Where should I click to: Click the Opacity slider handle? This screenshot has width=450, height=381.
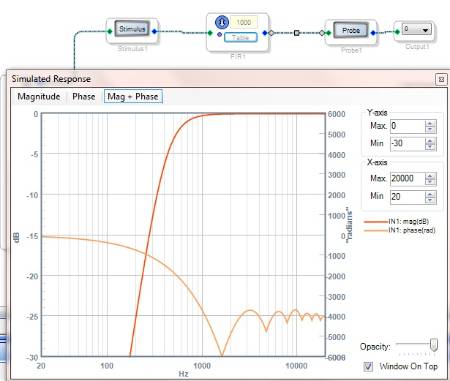[x=434, y=345]
